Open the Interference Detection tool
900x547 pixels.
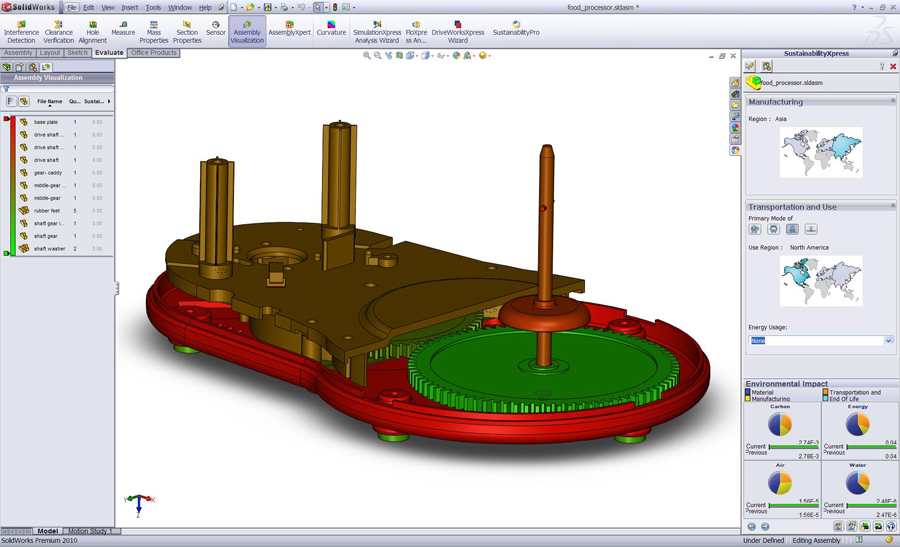[x=21, y=31]
